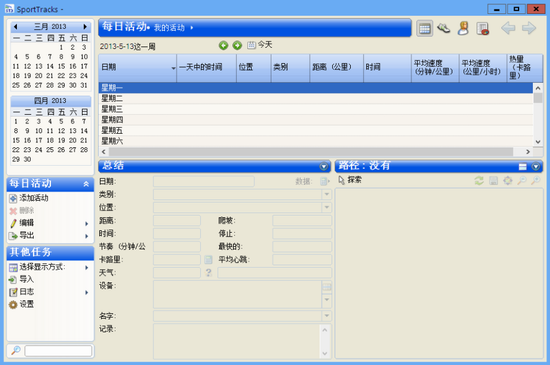Go to next week green arrow
This screenshot has height=365, width=550.
(x=237, y=45)
